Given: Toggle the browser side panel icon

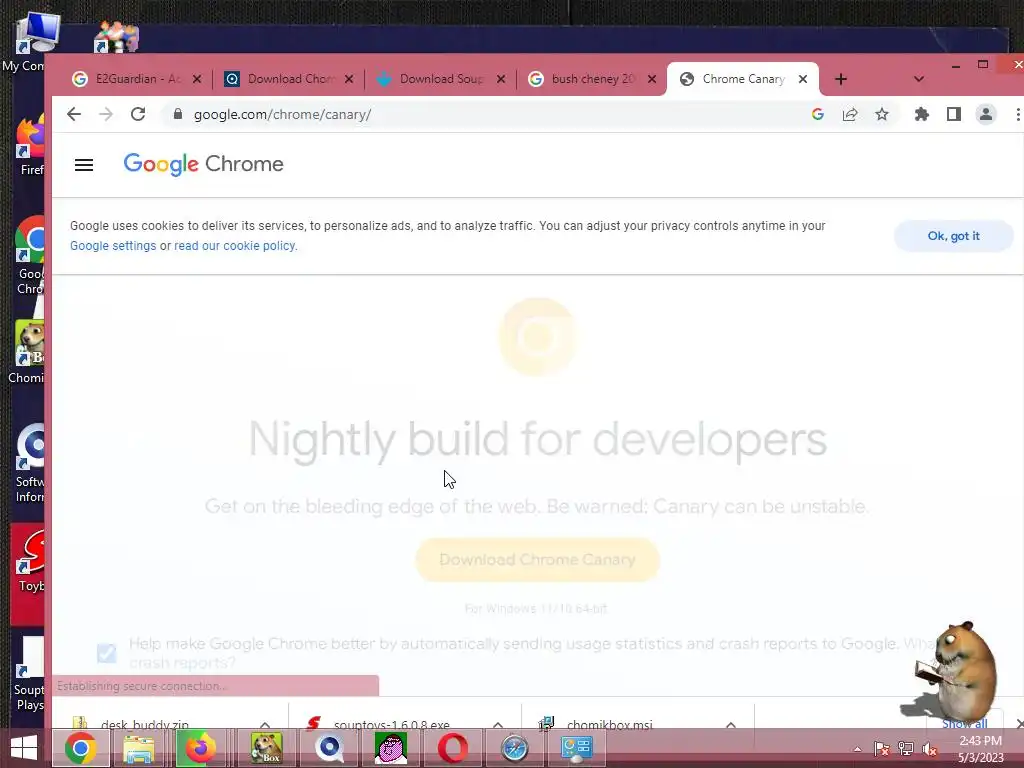Looking at the screenshot, I should tap(953, 114).
